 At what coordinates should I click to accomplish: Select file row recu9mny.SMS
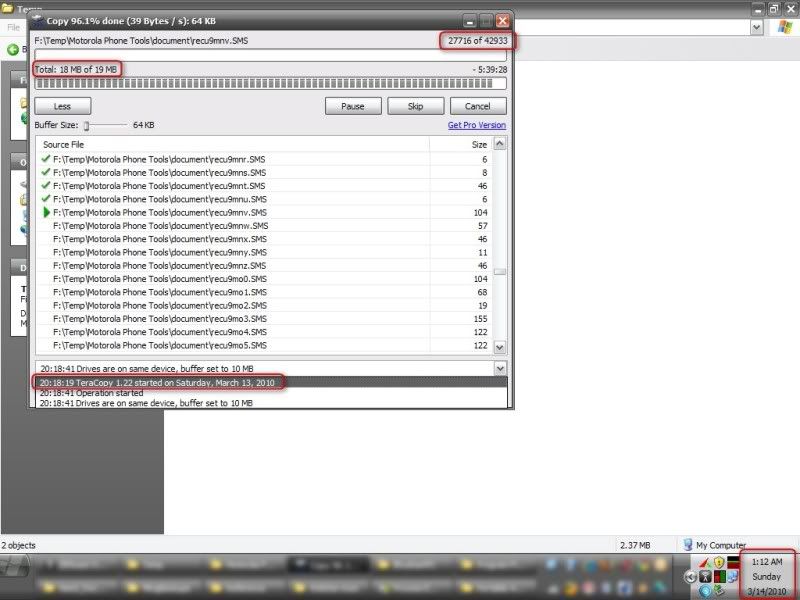coord(264,252)
